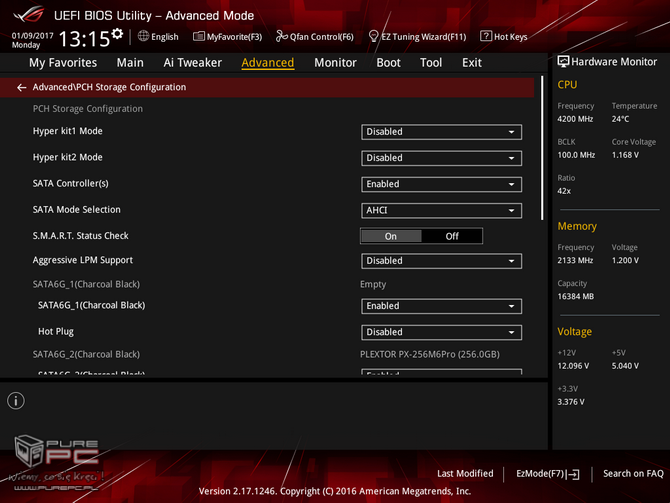Click the Hyper kit2 Mode label
The height and width of the screenshot is (503, 670).
[x=68, y=157]
